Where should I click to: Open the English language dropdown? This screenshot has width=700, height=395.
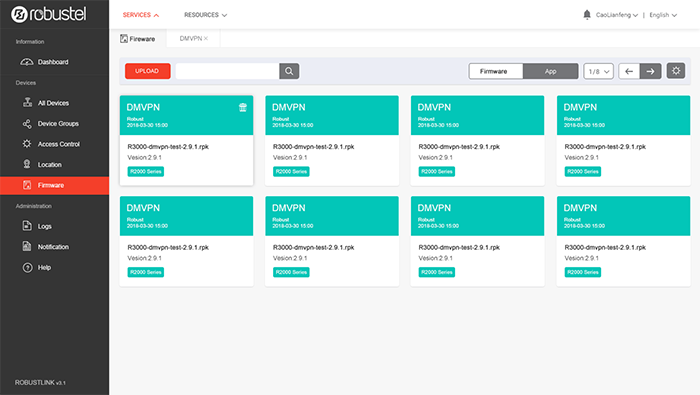point(663,15)
